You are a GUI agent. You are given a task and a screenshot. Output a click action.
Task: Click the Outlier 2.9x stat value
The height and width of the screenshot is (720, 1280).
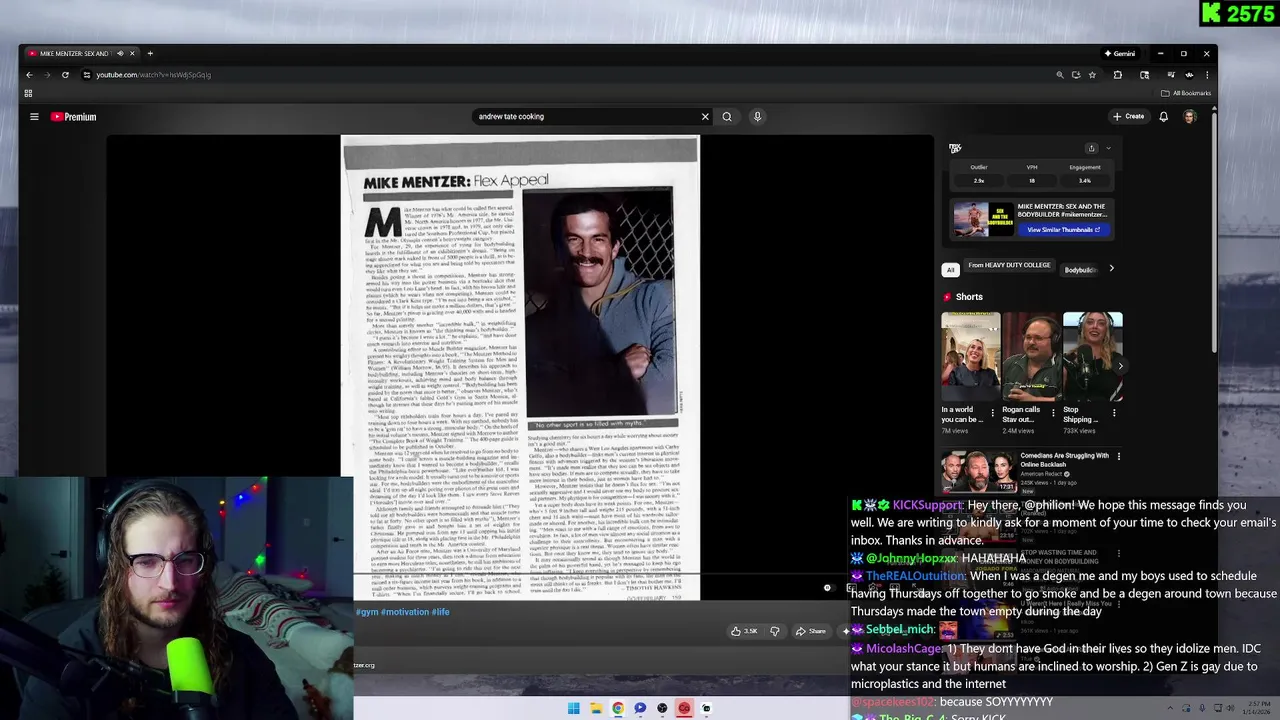coord(979,181)
